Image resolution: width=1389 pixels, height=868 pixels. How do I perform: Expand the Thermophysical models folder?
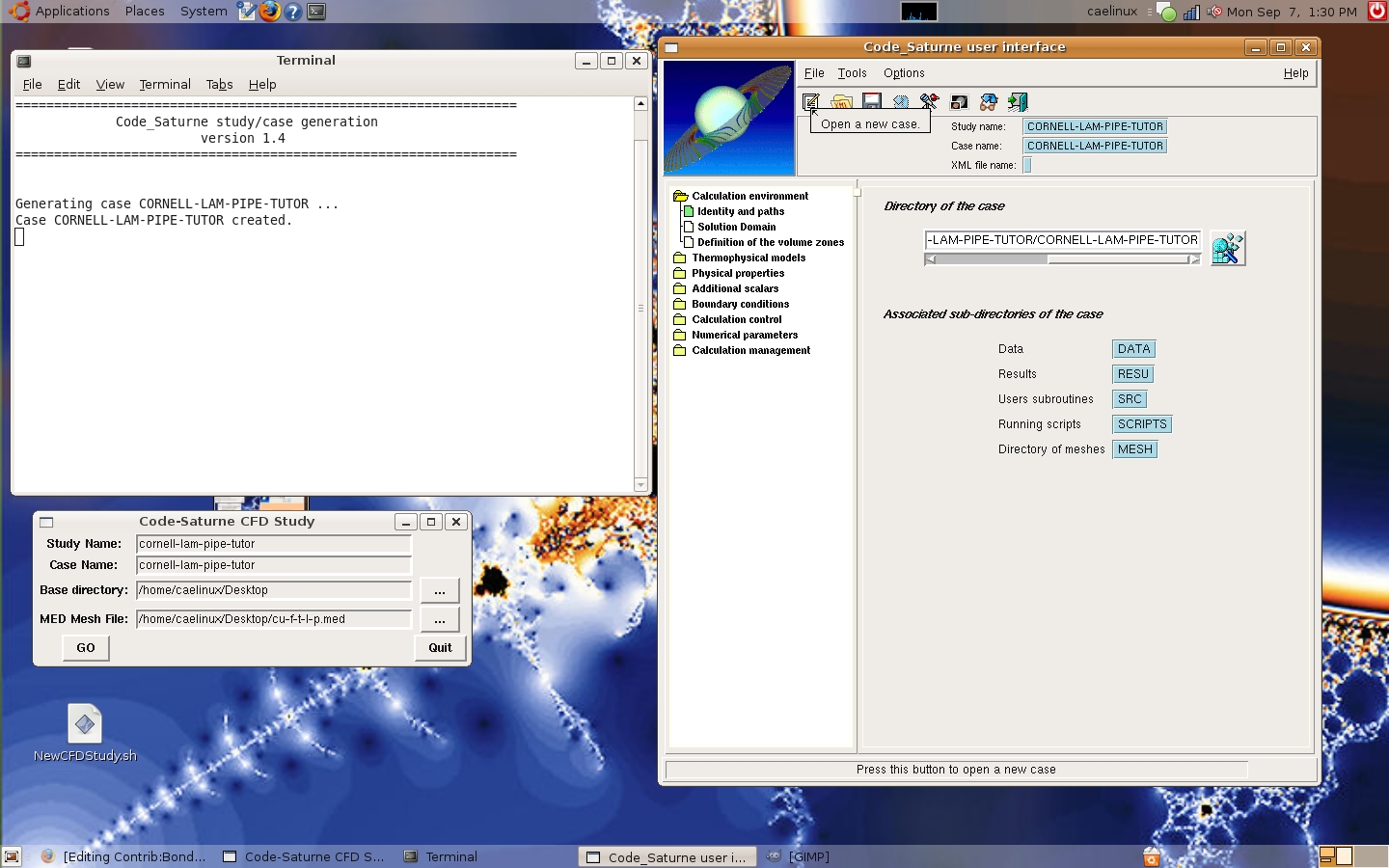[x=680, y=258]
